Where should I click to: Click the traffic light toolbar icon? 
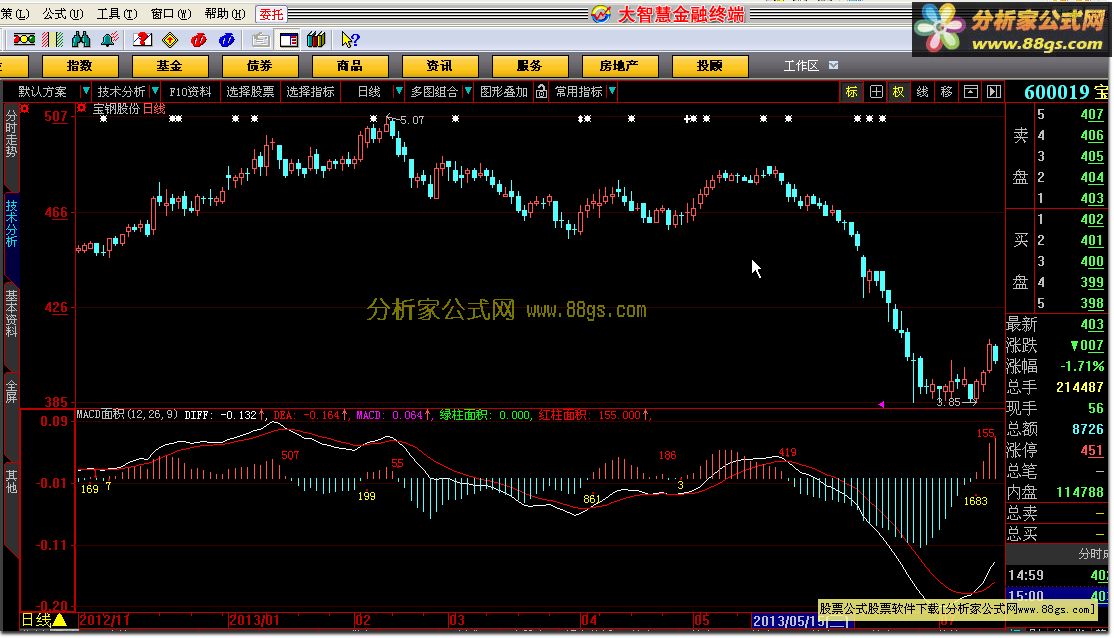(x=24, y=40)
